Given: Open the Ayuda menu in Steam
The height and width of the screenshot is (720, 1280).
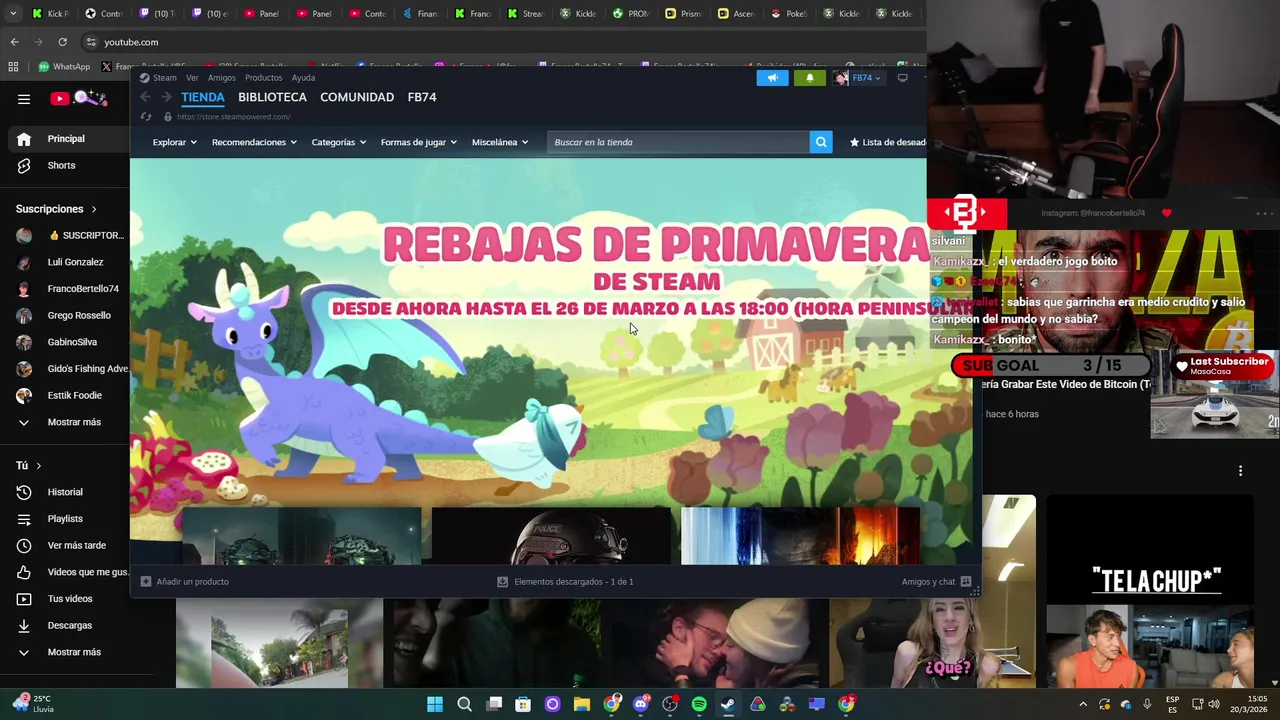Looking at the screenshot, I should (x=303, y=78).
